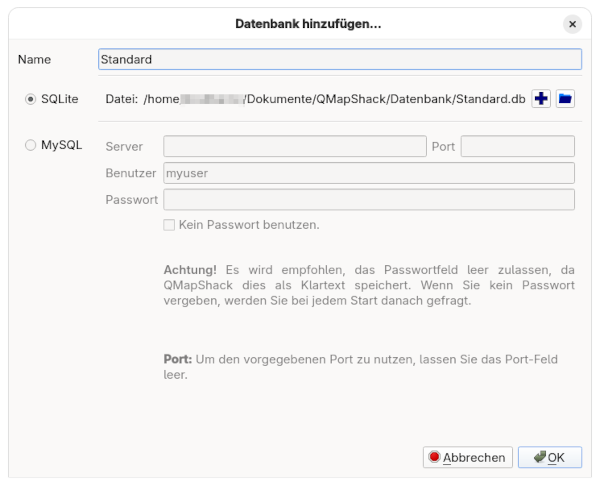Viewport: 600px width, 486px height.
Task: Click the Name field containing 'Standard'
Action: [340, 60]
